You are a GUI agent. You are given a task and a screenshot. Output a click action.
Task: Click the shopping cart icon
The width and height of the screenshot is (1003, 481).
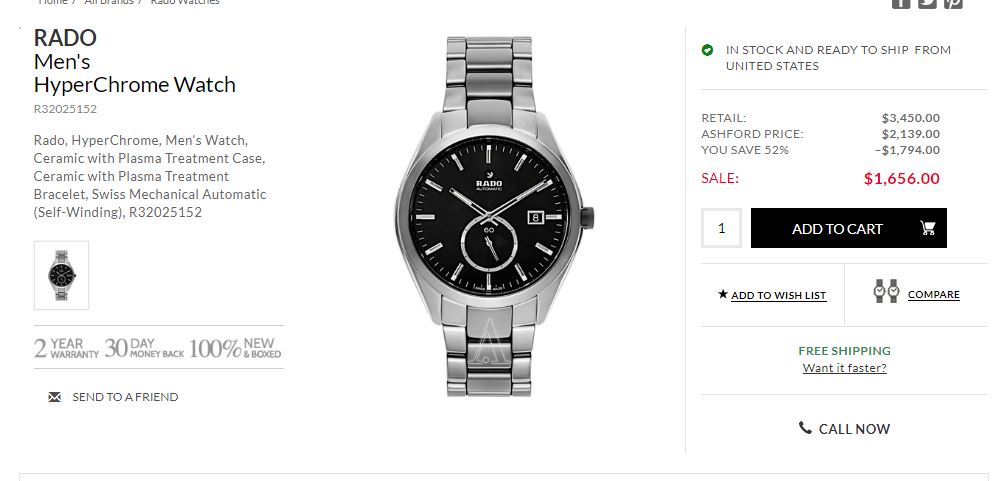click(927, 228)
